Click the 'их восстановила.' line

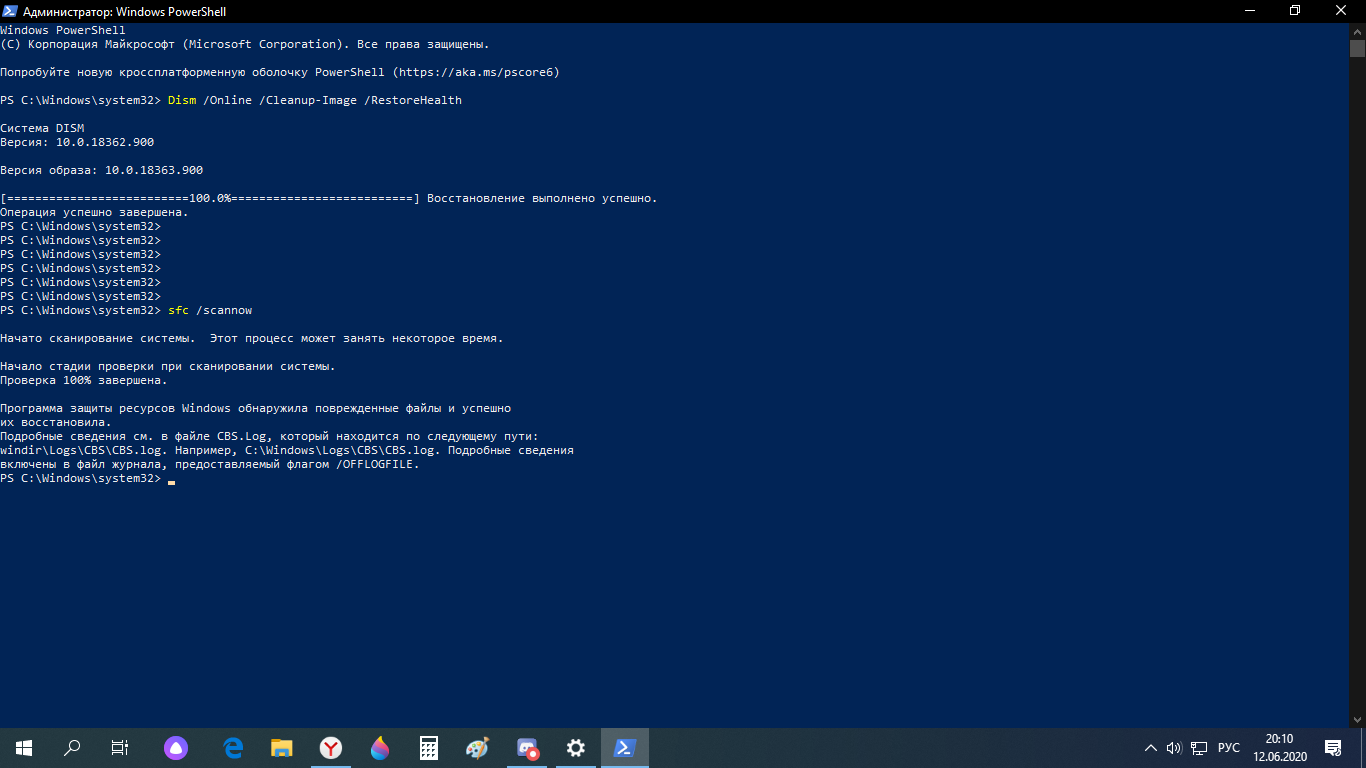point(56,423)
